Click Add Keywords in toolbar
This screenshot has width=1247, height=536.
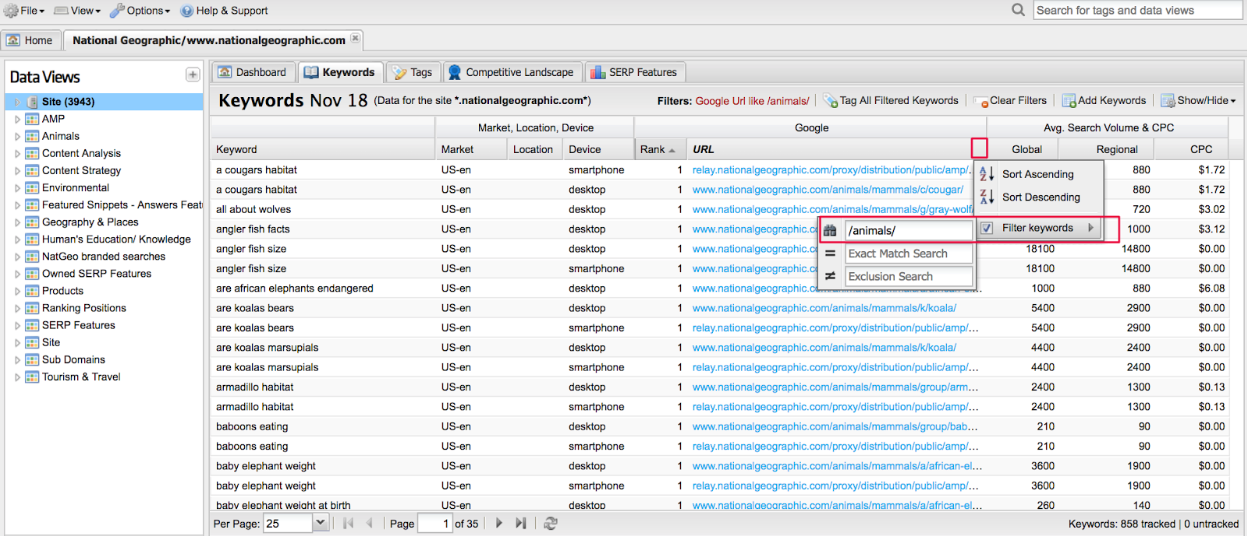pos(1104,101)
